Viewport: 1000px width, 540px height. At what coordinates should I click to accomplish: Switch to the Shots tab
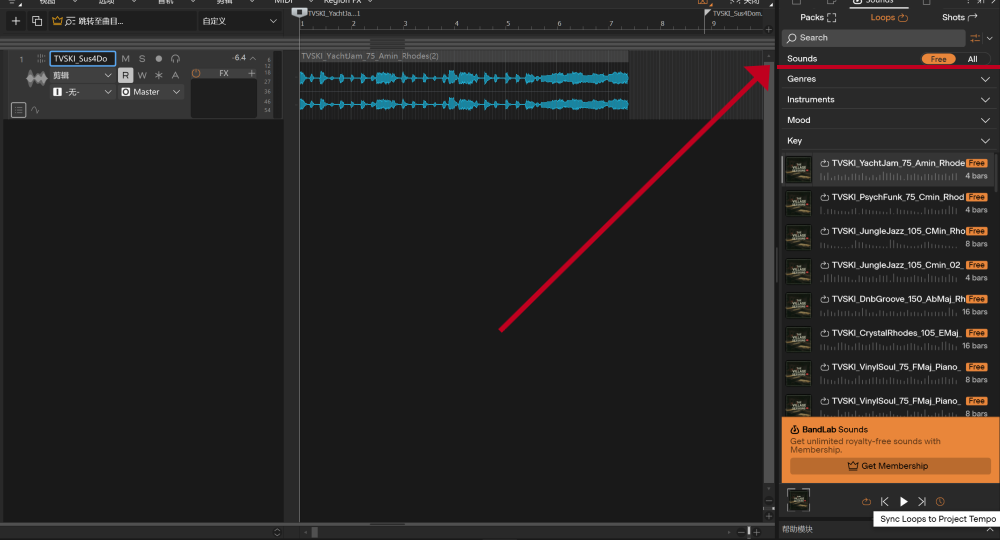958,17
